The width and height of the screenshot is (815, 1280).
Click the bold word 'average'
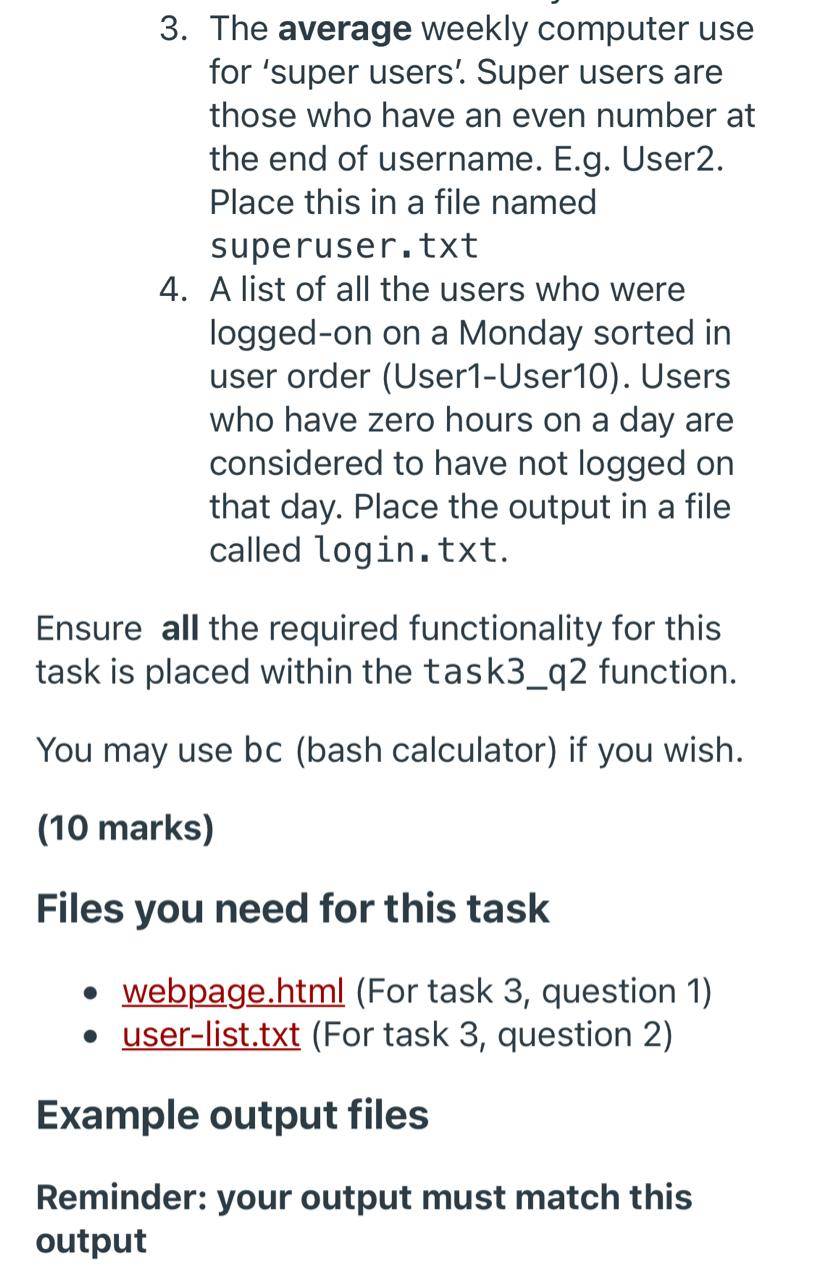click(345, 29)
